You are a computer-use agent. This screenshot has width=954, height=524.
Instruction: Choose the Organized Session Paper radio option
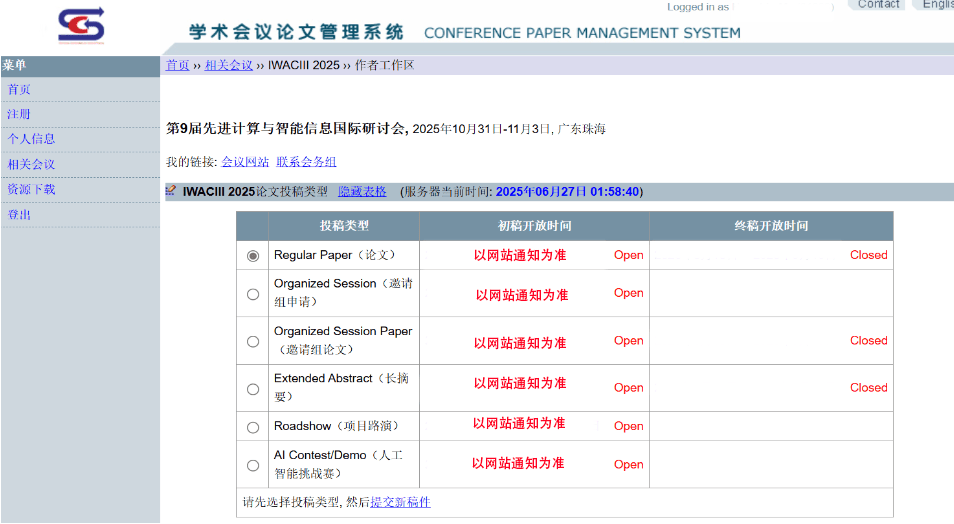tap(253, 341)
